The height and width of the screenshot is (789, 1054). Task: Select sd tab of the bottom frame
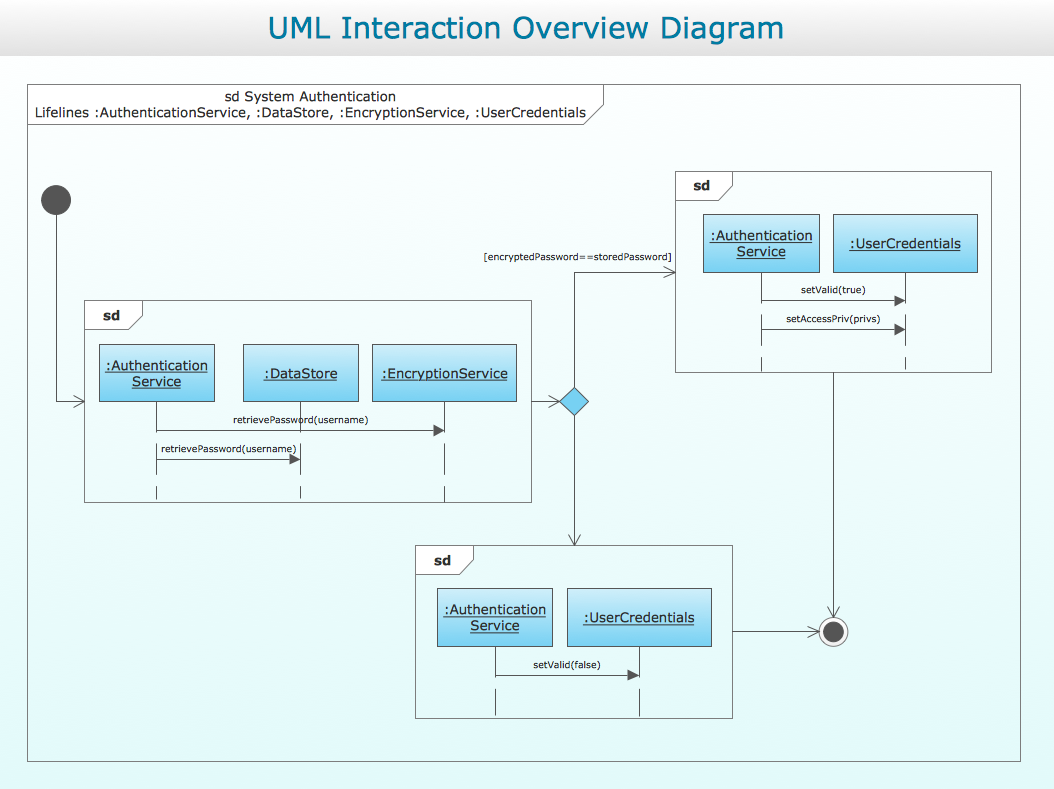pyautogui.click(x=442, y=560)
